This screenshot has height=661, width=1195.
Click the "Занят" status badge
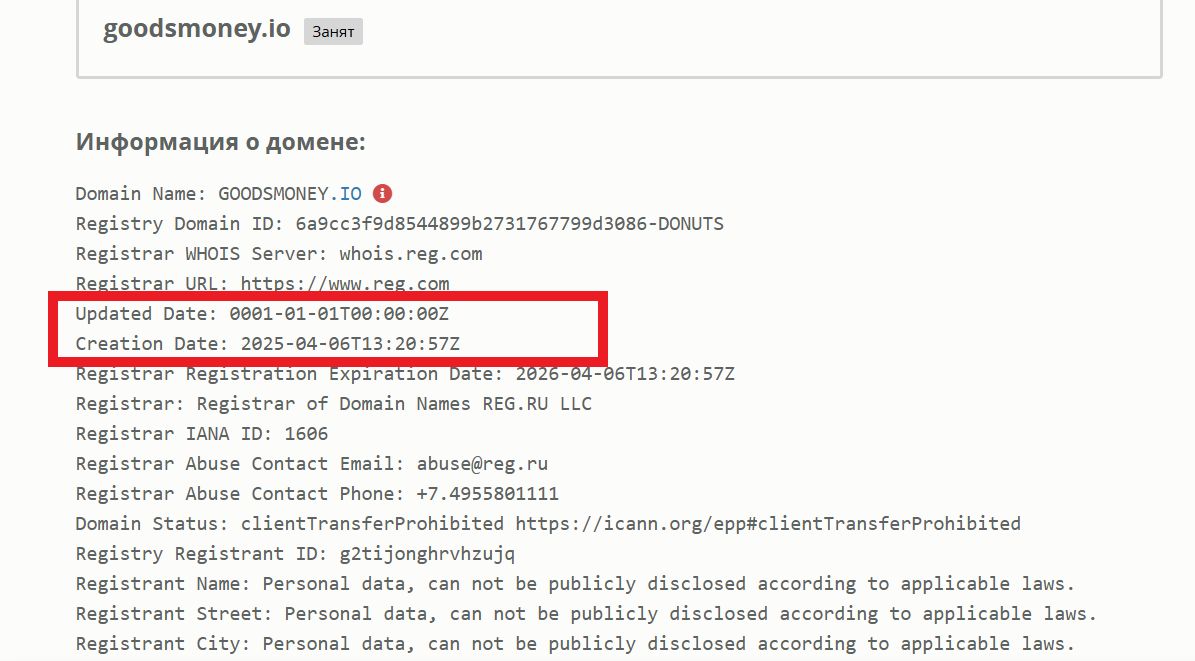click(333, 32)
